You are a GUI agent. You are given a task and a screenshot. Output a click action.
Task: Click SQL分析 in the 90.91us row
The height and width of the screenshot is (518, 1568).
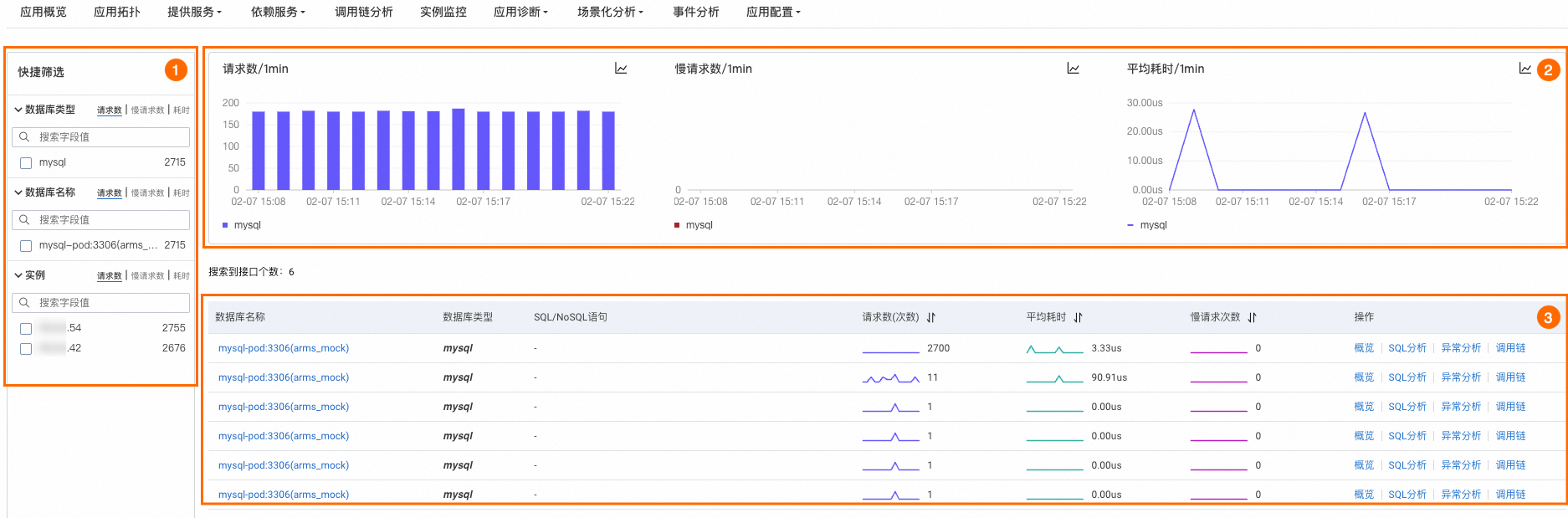[1407, 377]
